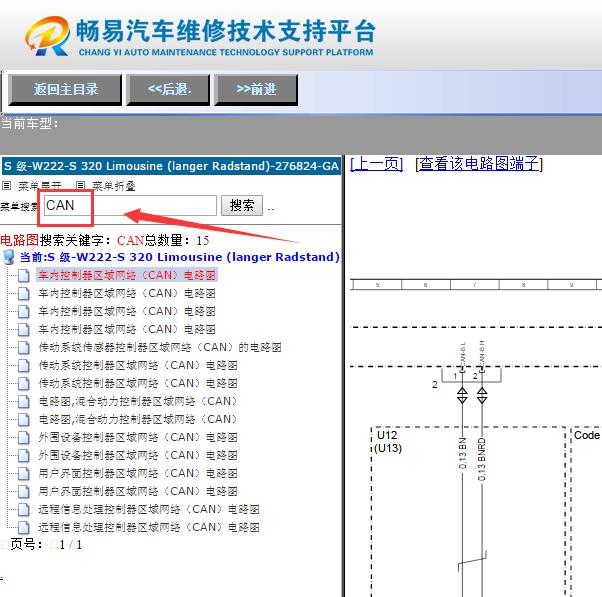Collapse all menus with the 菜单折叠 icon
Image resolution: width=602 pixels, height=597 pixels.
coord(80,186)
